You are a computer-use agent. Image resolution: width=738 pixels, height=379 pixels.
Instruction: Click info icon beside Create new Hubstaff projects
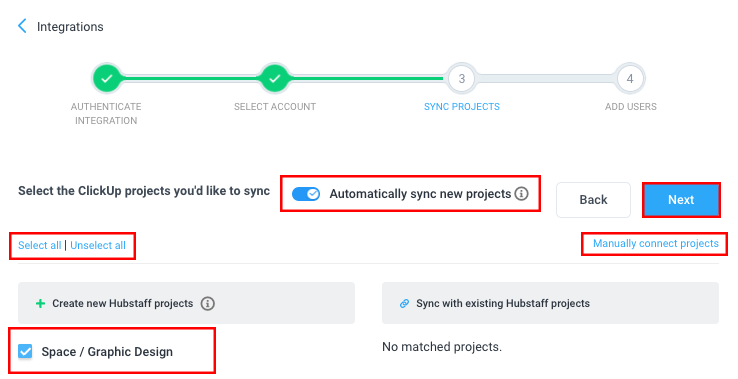coord(208,303)
